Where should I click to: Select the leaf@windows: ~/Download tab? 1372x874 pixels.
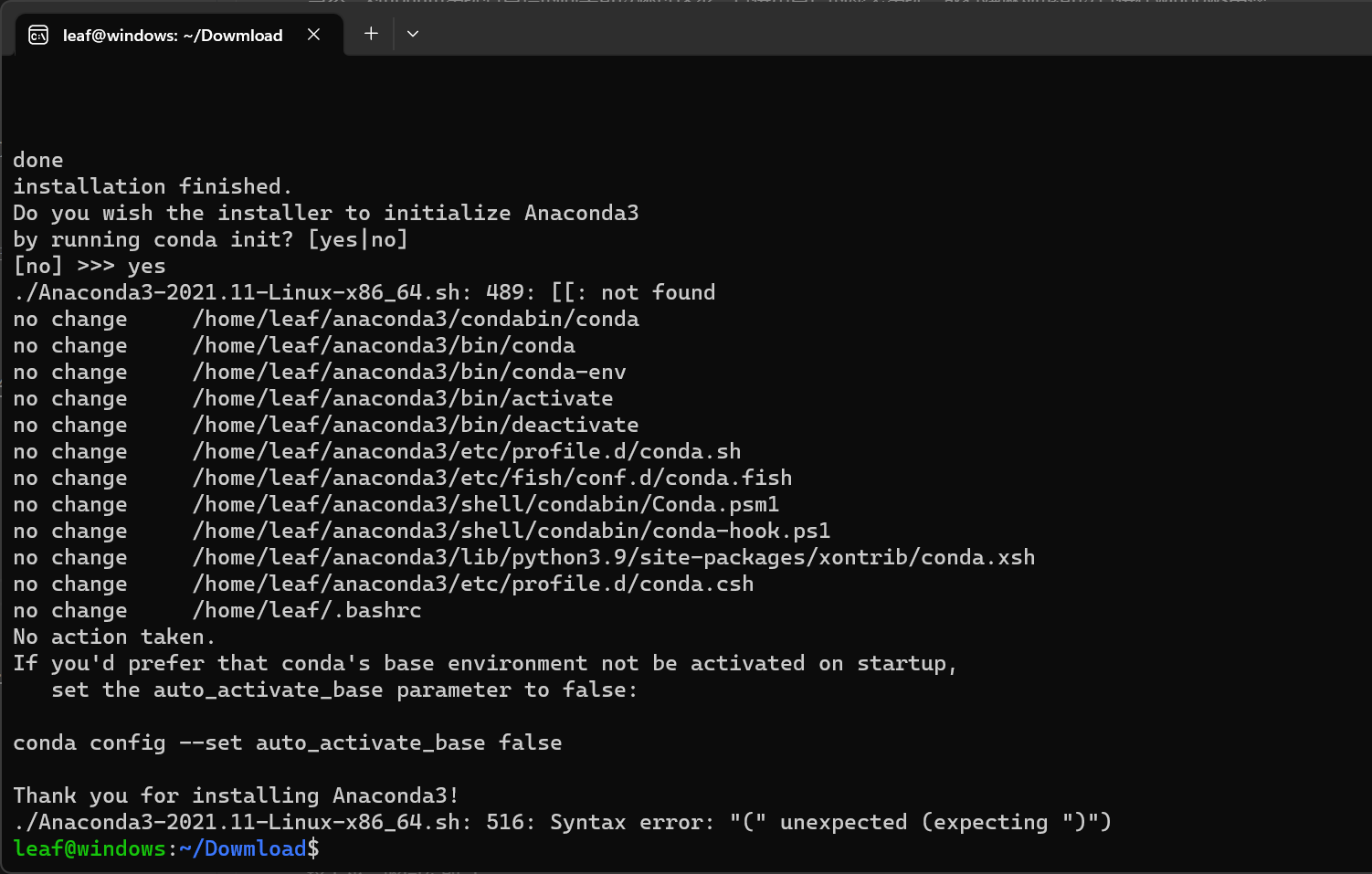180,35
